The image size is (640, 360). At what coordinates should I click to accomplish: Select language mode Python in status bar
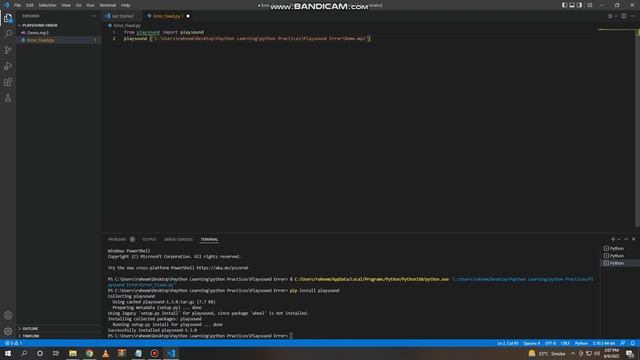coord(581,343)
